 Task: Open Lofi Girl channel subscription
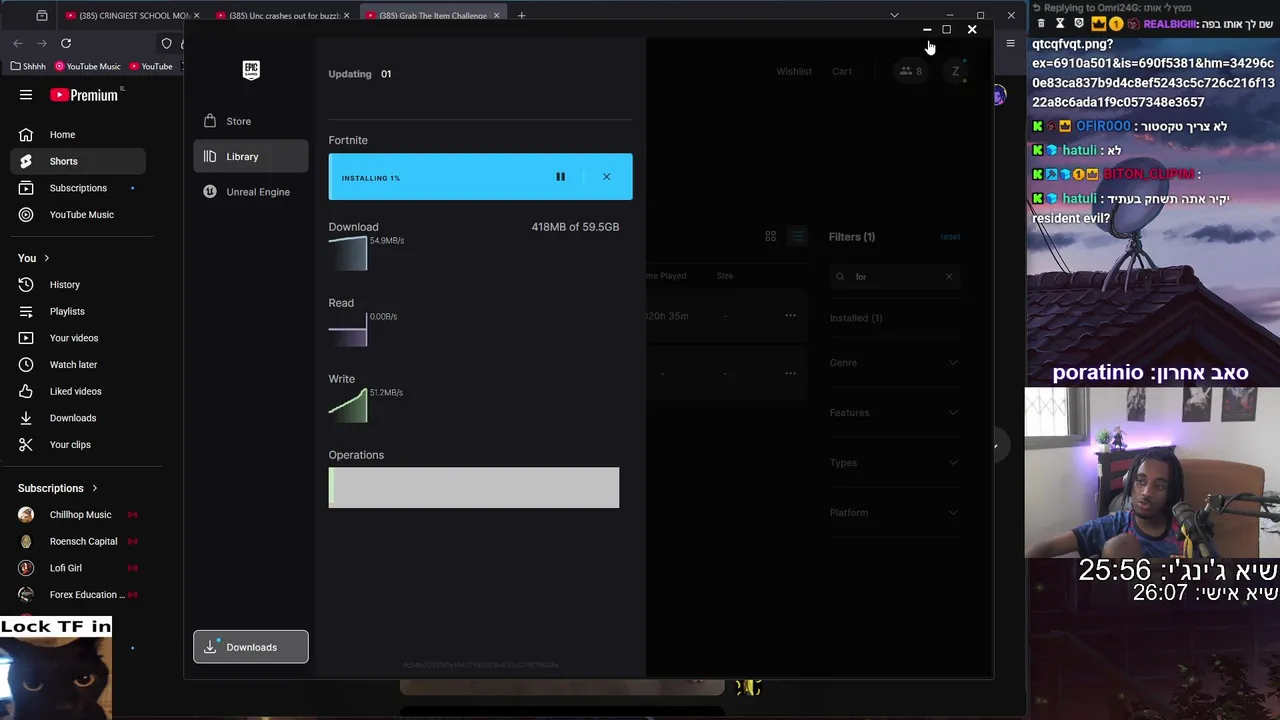78,568
